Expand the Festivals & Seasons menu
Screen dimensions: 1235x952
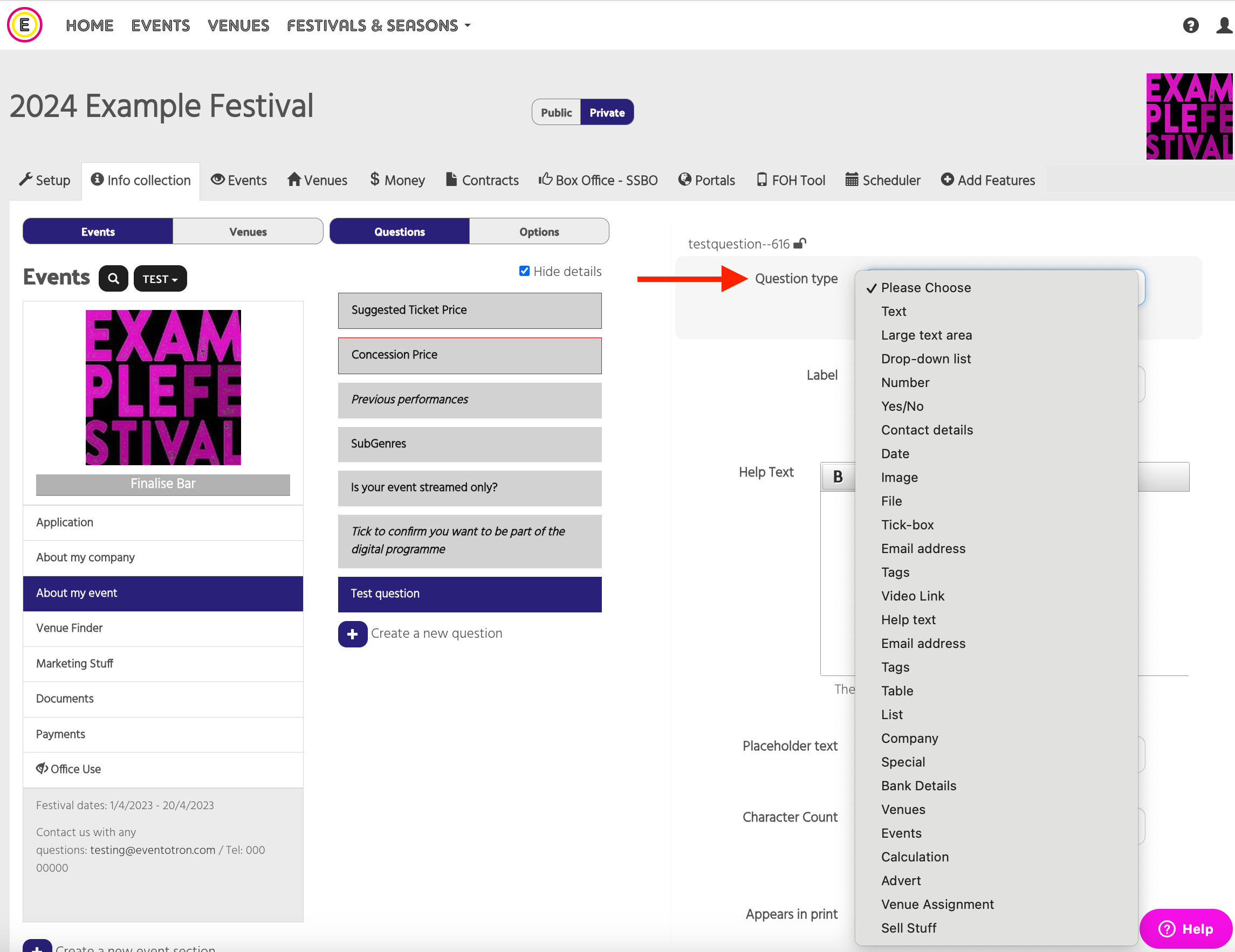coord(378,25)
